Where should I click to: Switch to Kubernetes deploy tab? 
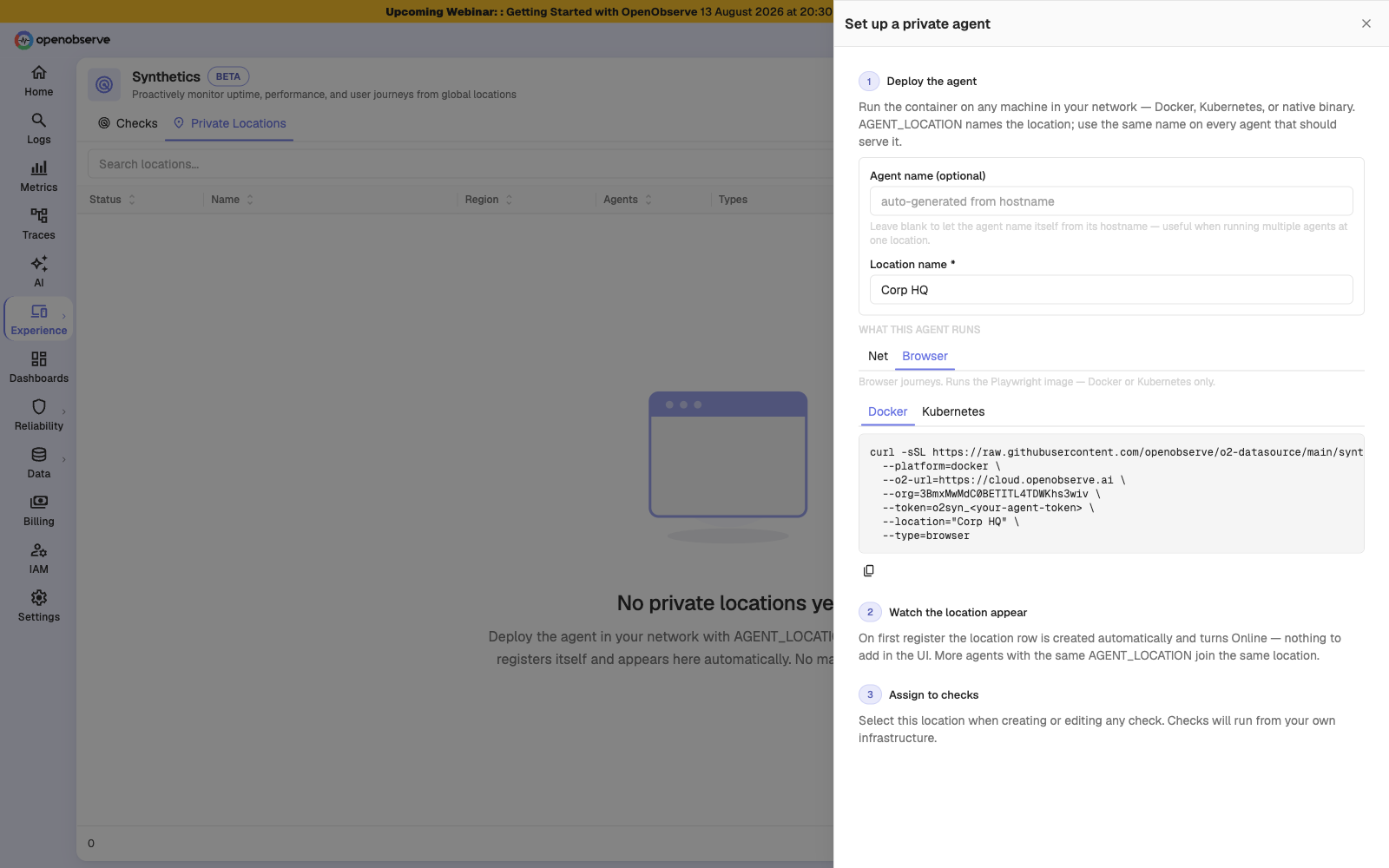(x=953, y=411)
